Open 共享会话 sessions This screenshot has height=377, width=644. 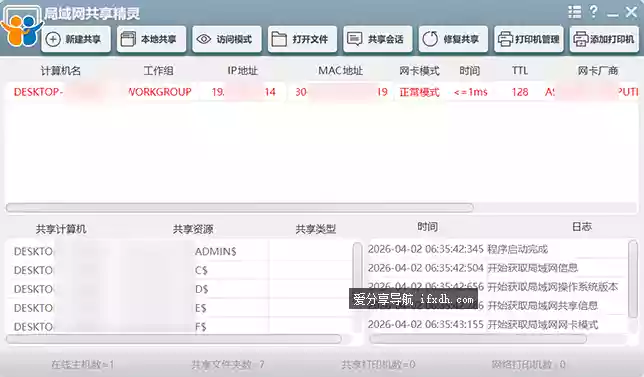(378, 39)
